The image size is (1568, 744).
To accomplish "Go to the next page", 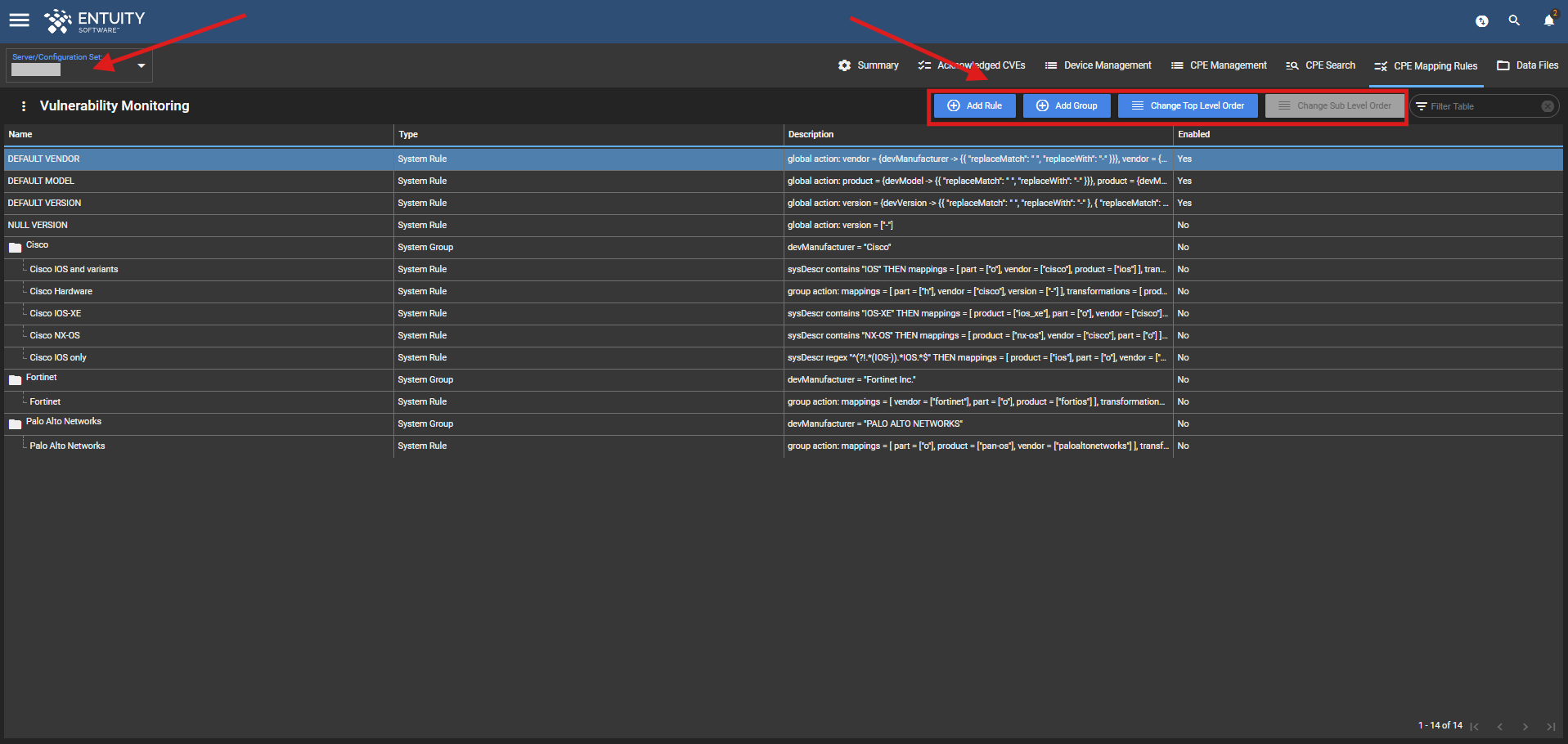I will click(x=1525, y=726).
